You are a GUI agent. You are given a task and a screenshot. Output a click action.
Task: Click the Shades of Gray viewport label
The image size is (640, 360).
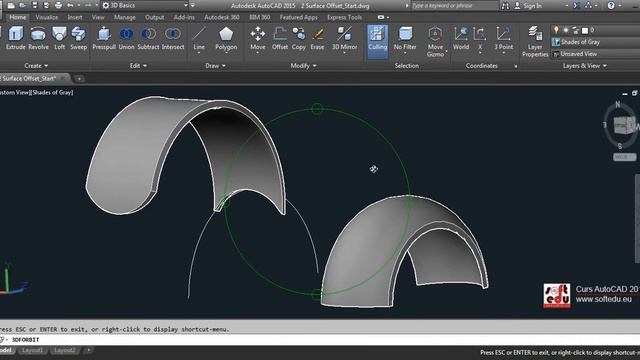click(53, 93)
